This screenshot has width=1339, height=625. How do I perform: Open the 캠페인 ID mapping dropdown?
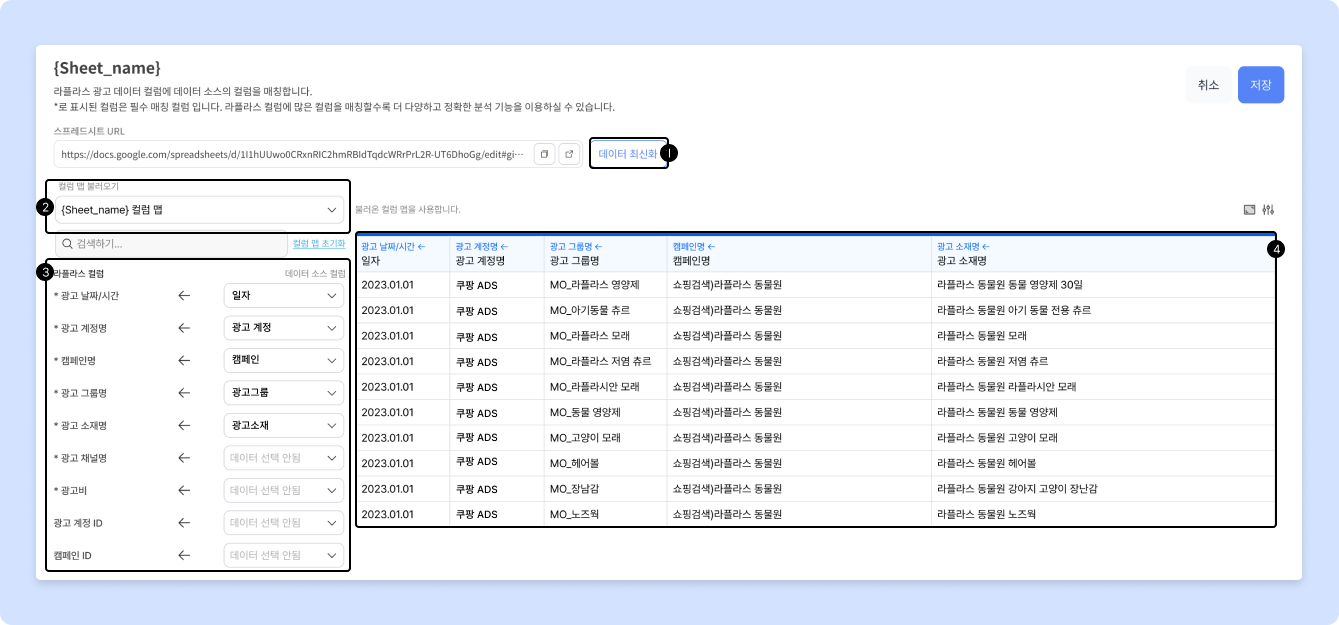pyautogui.click(x=283, y=555)
